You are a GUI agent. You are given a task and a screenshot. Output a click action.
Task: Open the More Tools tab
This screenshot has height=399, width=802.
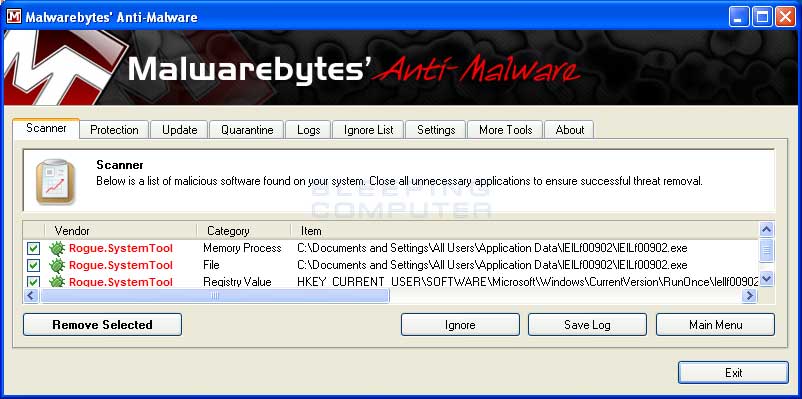505,130
